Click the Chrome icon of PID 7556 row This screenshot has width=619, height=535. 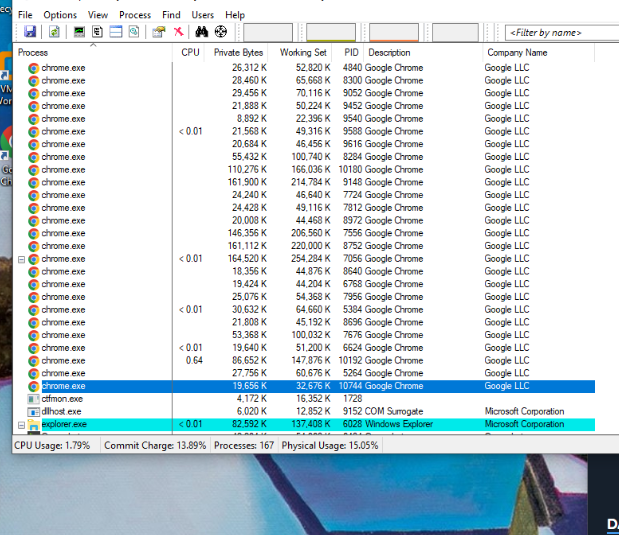pyautogui.click(x=34, y=234)
